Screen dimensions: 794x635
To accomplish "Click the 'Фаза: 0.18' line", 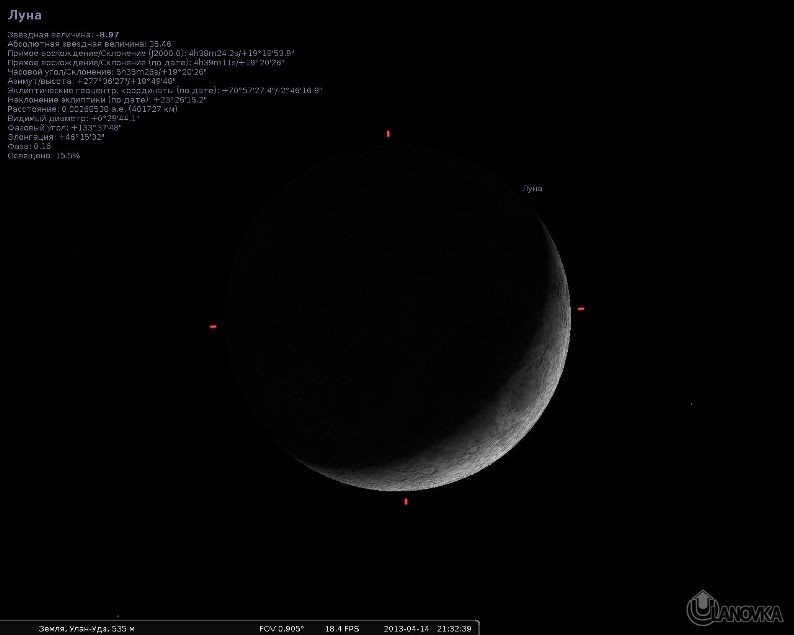I will coord(29,146).
